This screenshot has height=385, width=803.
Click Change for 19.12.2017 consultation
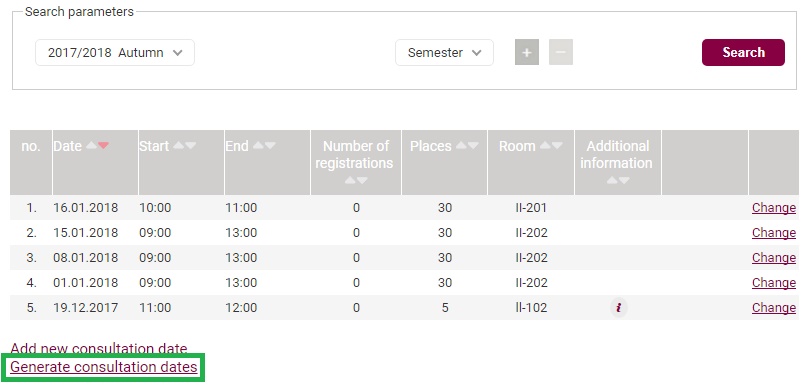[x=774, y=308]
